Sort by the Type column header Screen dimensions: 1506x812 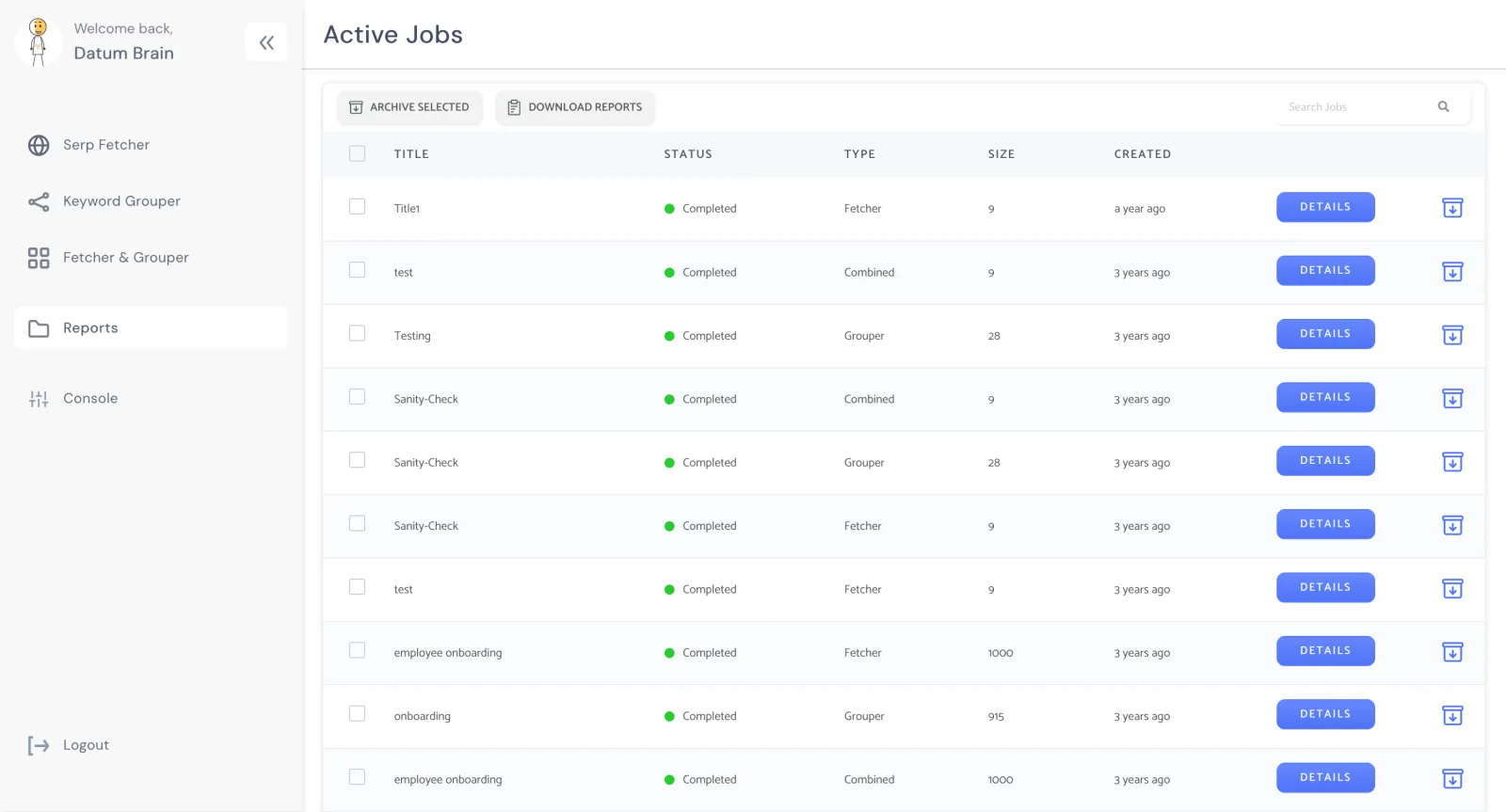click(x=859, y=154)
